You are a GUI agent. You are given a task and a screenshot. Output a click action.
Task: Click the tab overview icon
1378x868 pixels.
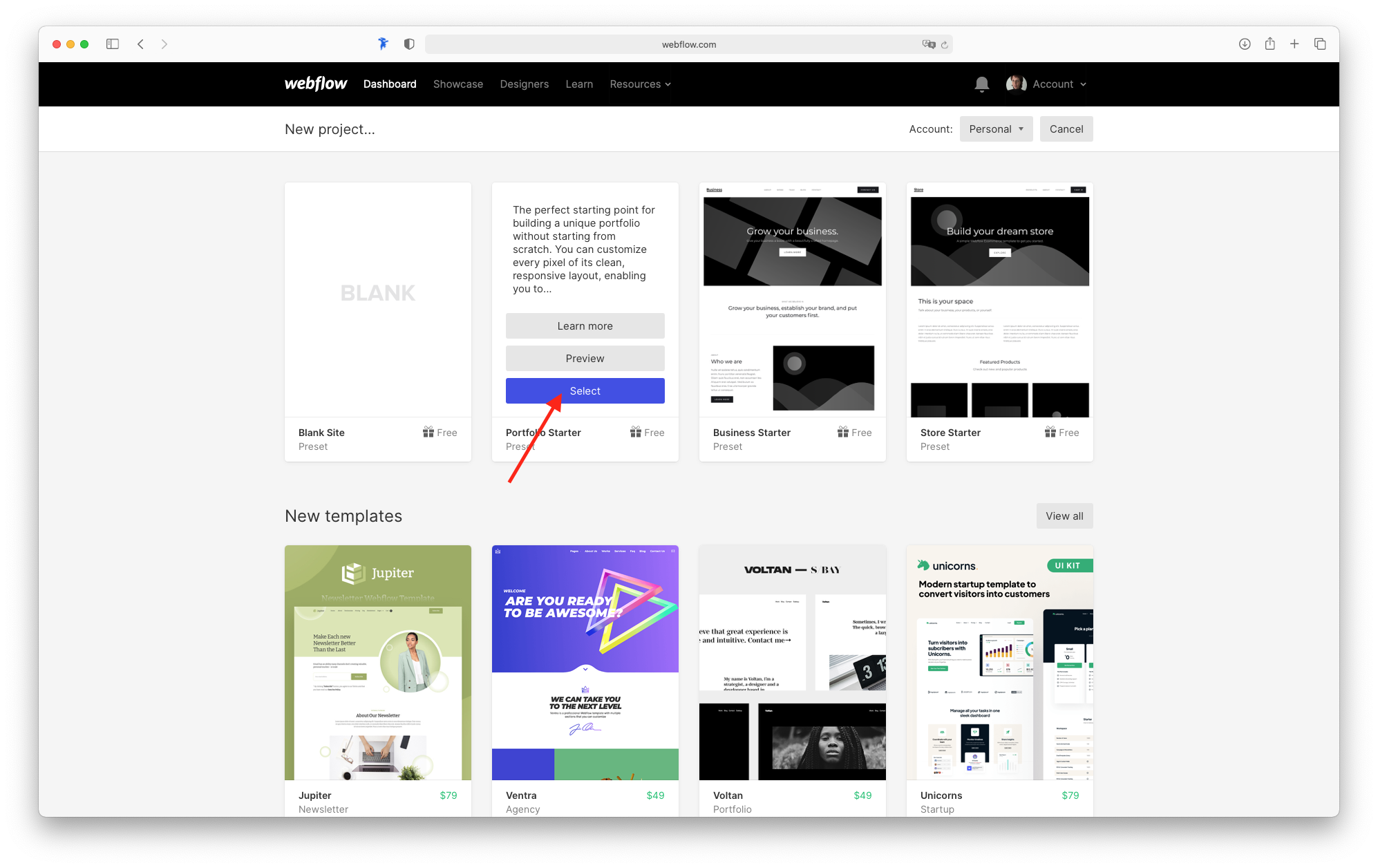click(x=1320, y=44)
